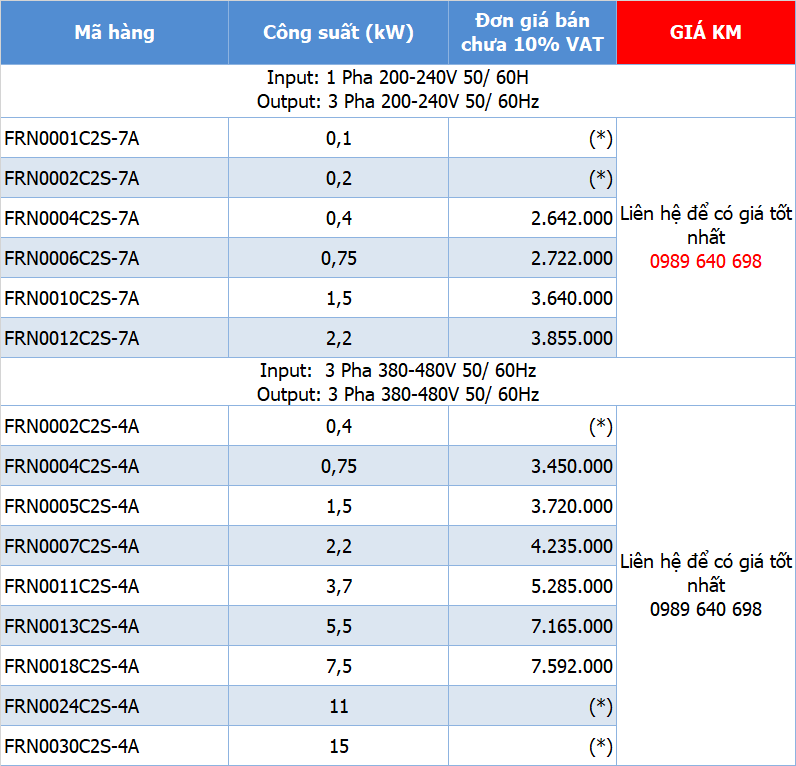Click the black phone number 0989 640 698

(705, 609)
